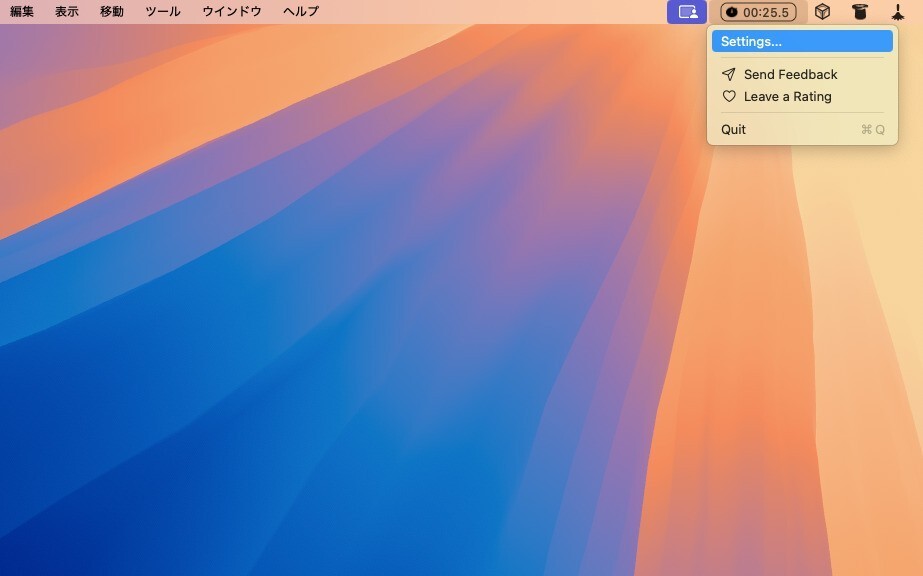923x576 pixels.
Task: Open the 移動 menu
Action: click(x=112, y=11)
